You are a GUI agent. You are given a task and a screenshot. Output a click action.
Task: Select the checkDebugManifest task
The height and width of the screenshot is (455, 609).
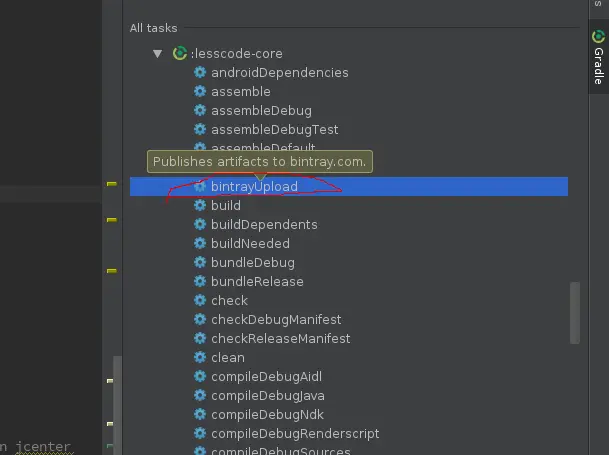pyautogui.click(x=276, y=320)
